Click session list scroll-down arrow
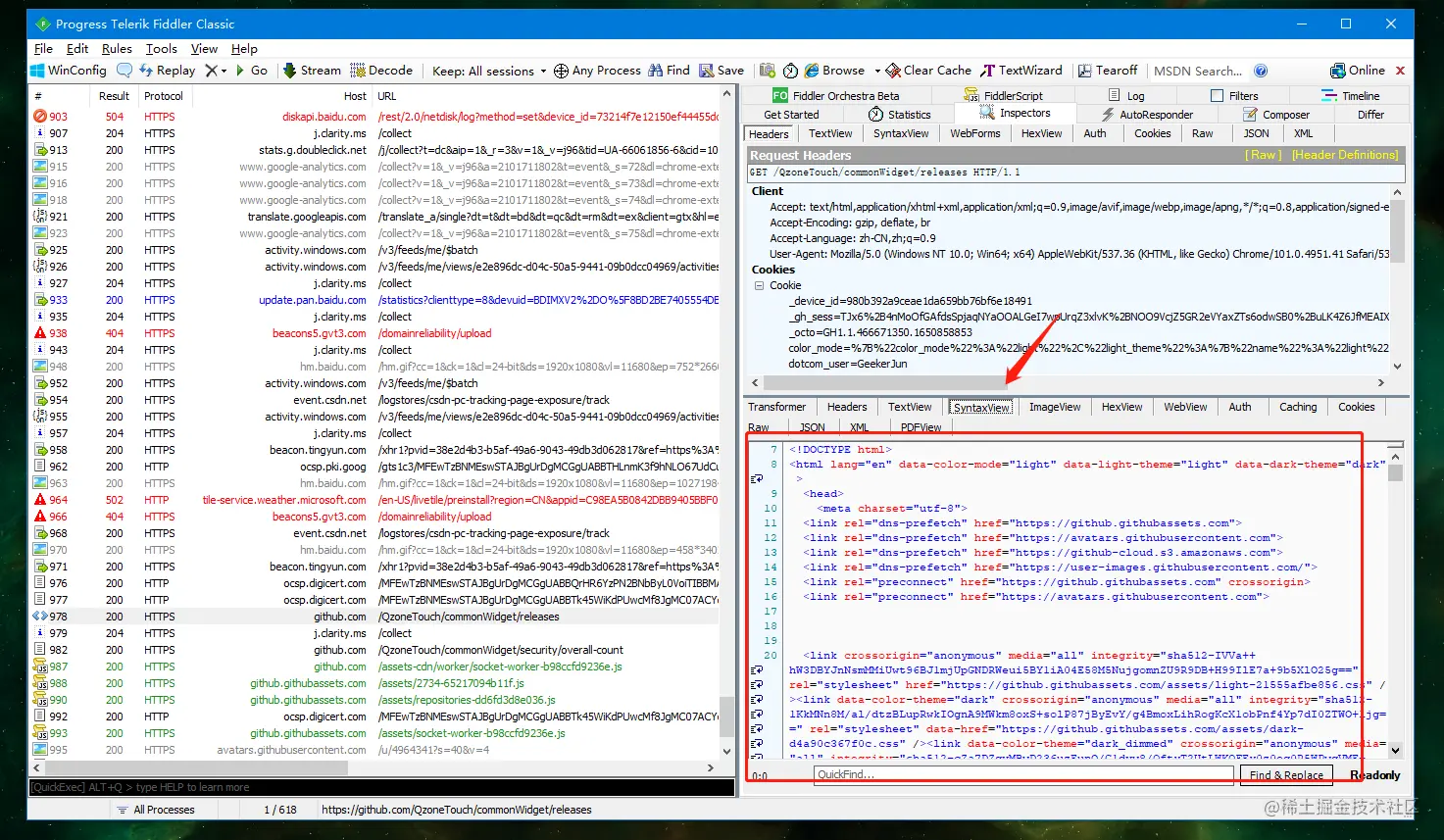The image size is (1444, 840). (726, 752)
